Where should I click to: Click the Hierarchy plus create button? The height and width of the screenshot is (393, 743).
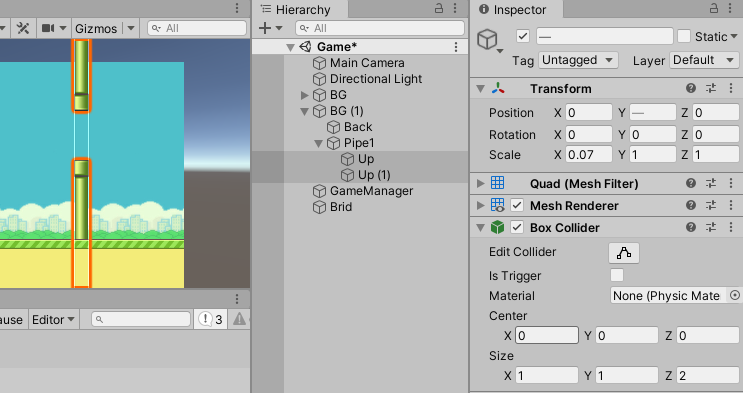pos(265,28)
